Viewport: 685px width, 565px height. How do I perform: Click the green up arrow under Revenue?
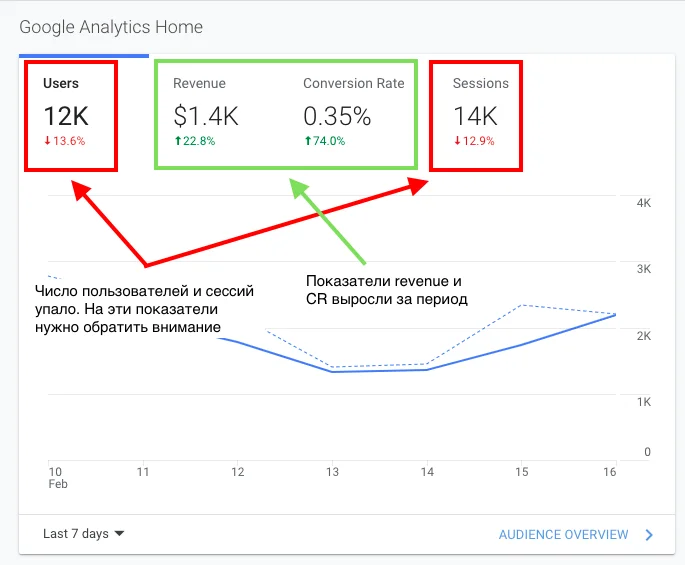[177, 141]
